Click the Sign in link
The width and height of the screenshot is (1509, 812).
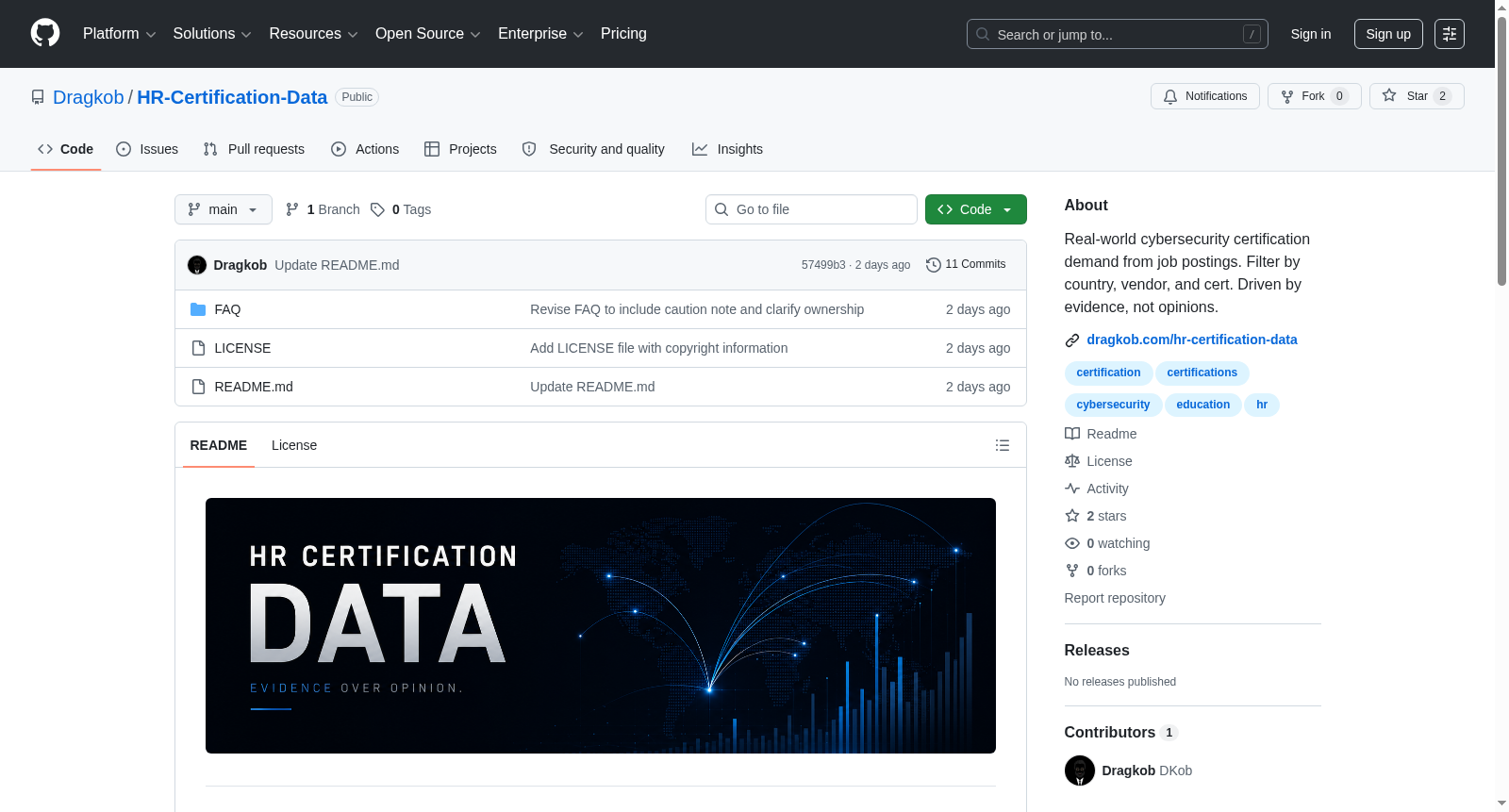1311,34
